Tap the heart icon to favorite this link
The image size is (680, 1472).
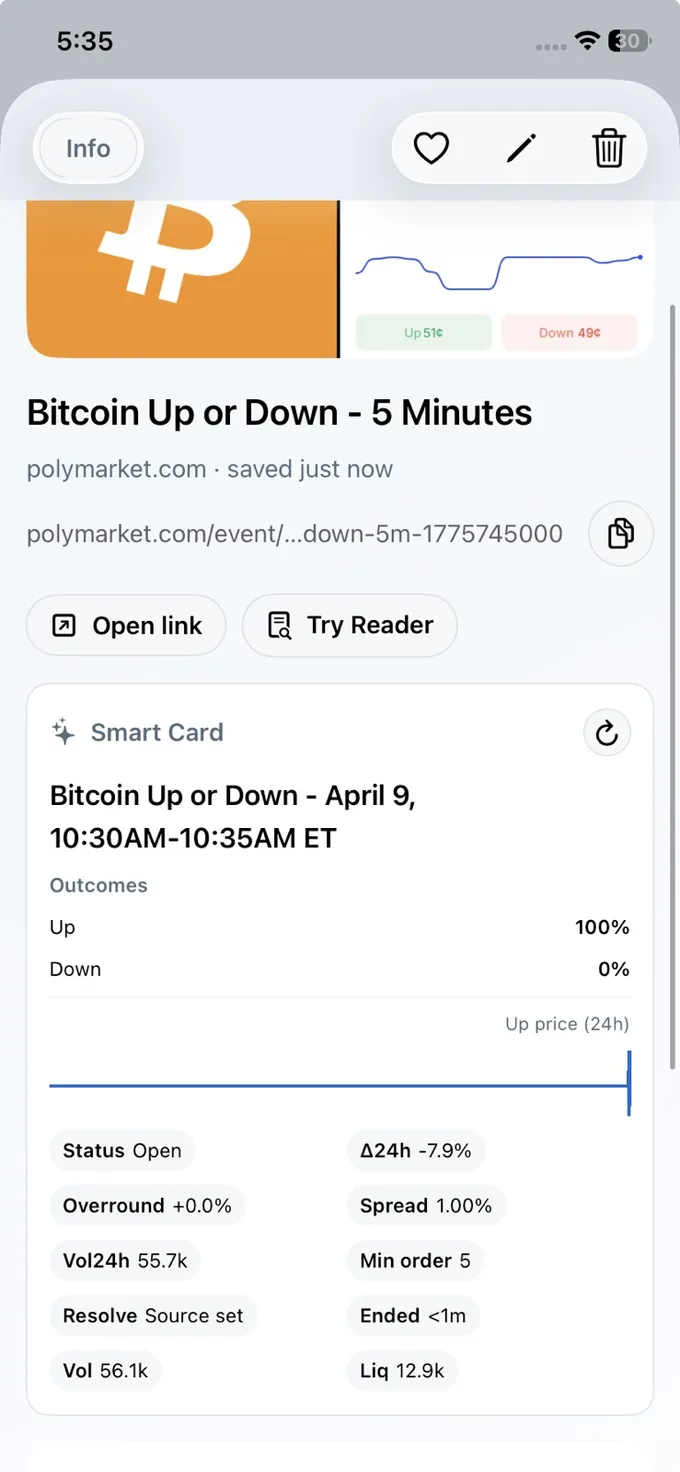430,148
